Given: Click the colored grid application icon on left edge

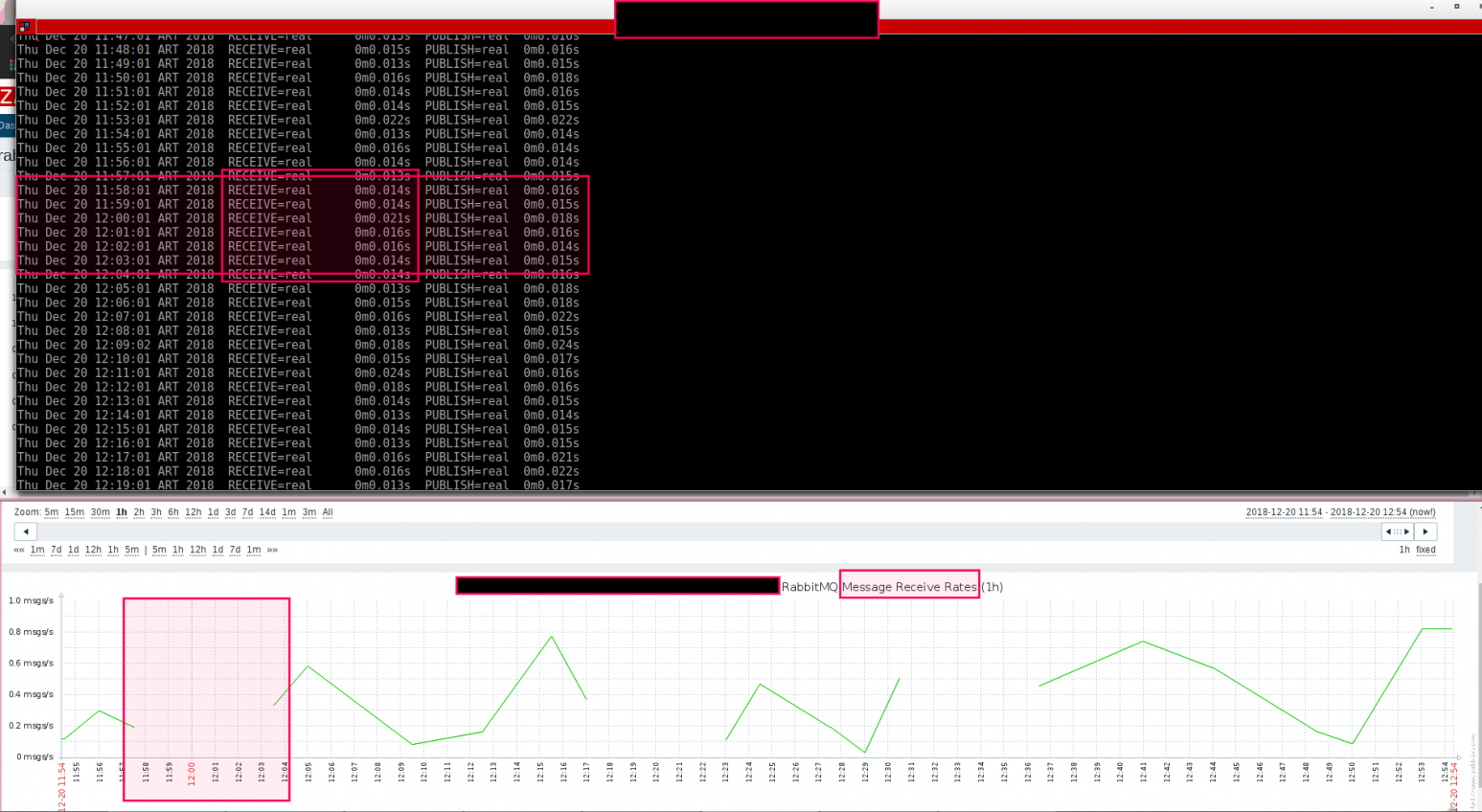Looking at the screenshot, I should click(x=12, y=66).
